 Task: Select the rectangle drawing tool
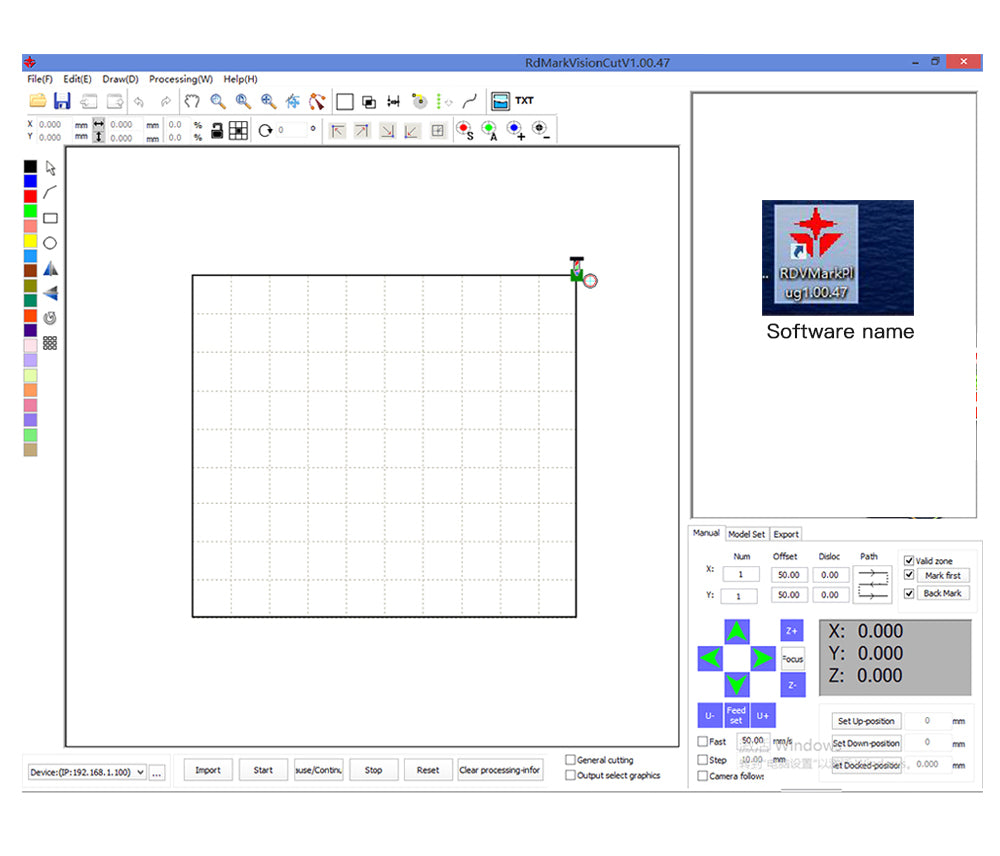coord(50,218)
